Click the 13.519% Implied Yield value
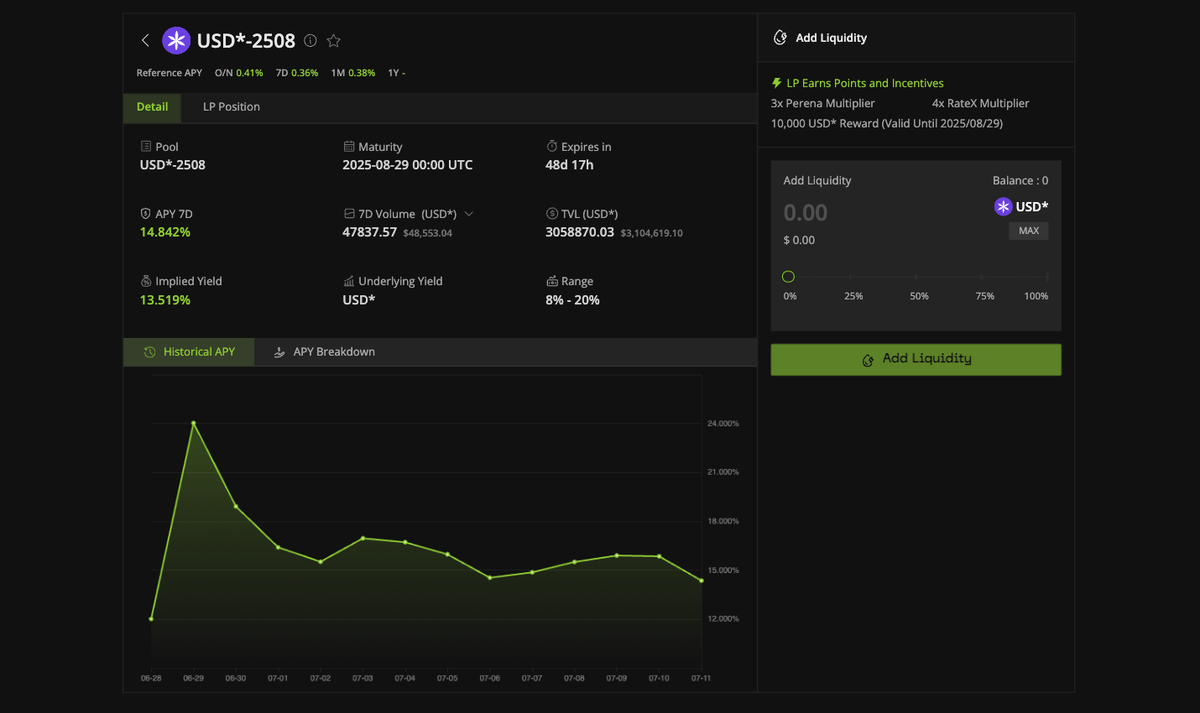Screen dimensions: 1200x713 (x=165, y=300)
